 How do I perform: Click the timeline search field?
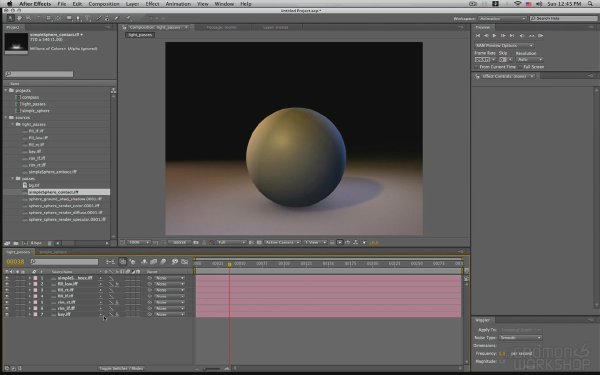[x=64, y=262]
